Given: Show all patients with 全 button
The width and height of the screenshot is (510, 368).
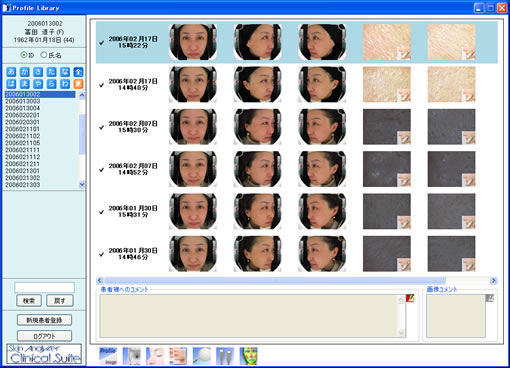Looking at the screenshot, I should tap(78, 72).
